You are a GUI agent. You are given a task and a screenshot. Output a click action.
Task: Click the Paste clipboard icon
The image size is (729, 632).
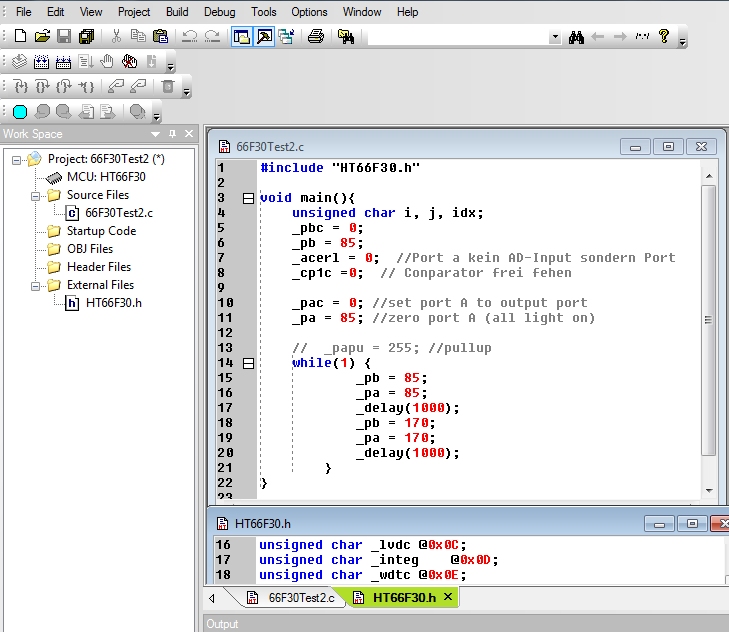(160, 37)
